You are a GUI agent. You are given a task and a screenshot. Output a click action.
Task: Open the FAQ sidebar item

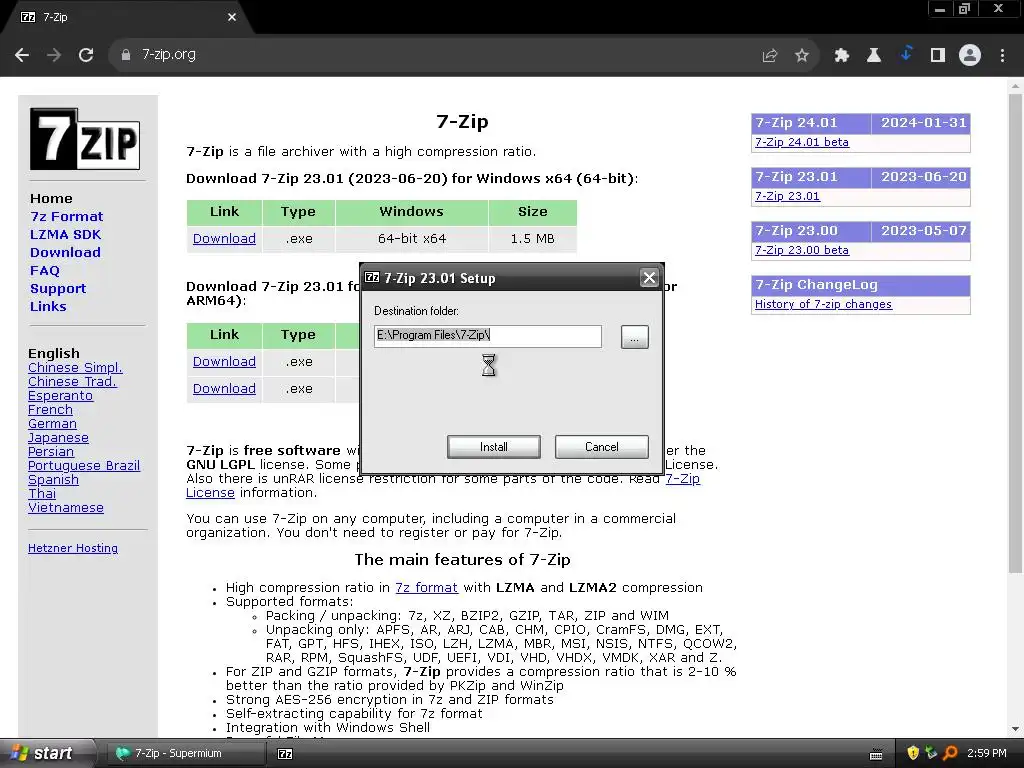(44, 270)
